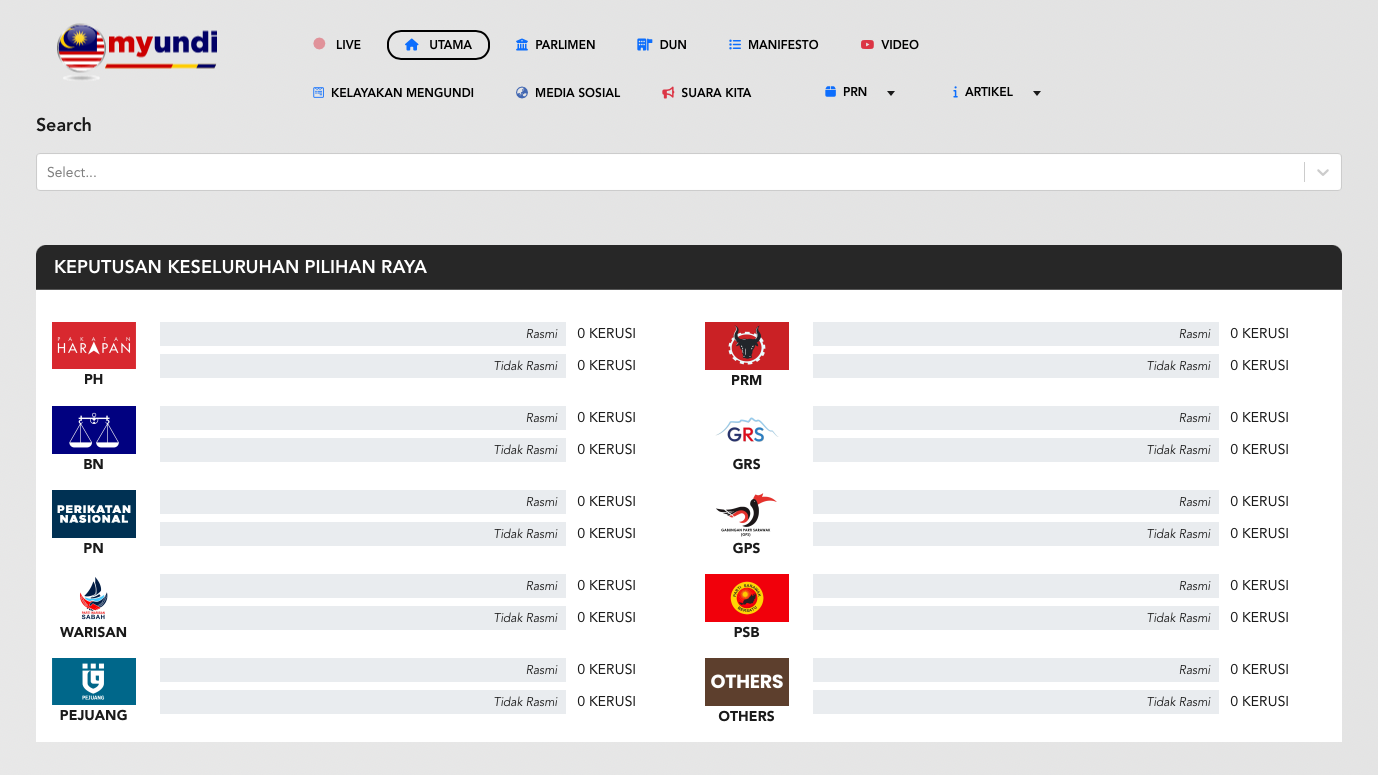Open the DUN navigation tab

(661, 44)
